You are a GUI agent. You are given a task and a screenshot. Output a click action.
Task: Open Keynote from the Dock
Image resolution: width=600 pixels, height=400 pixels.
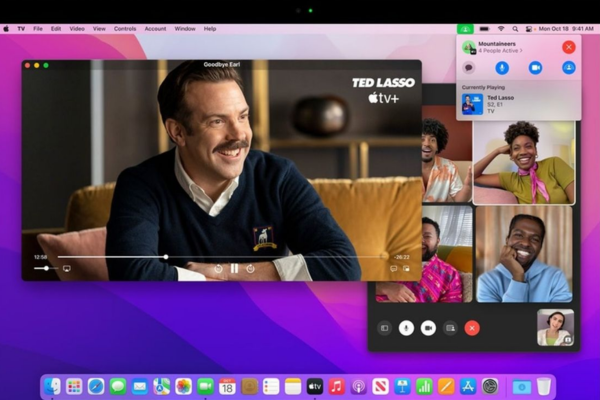pos(402,387)
